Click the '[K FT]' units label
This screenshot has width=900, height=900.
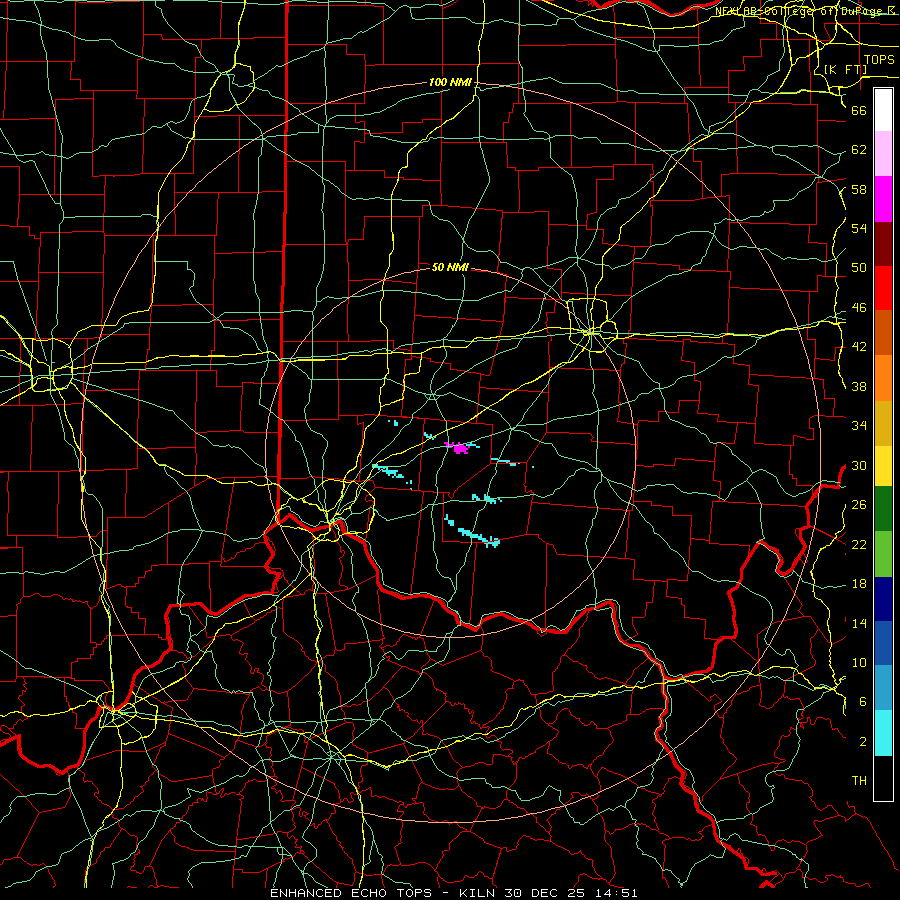point(845,69)
